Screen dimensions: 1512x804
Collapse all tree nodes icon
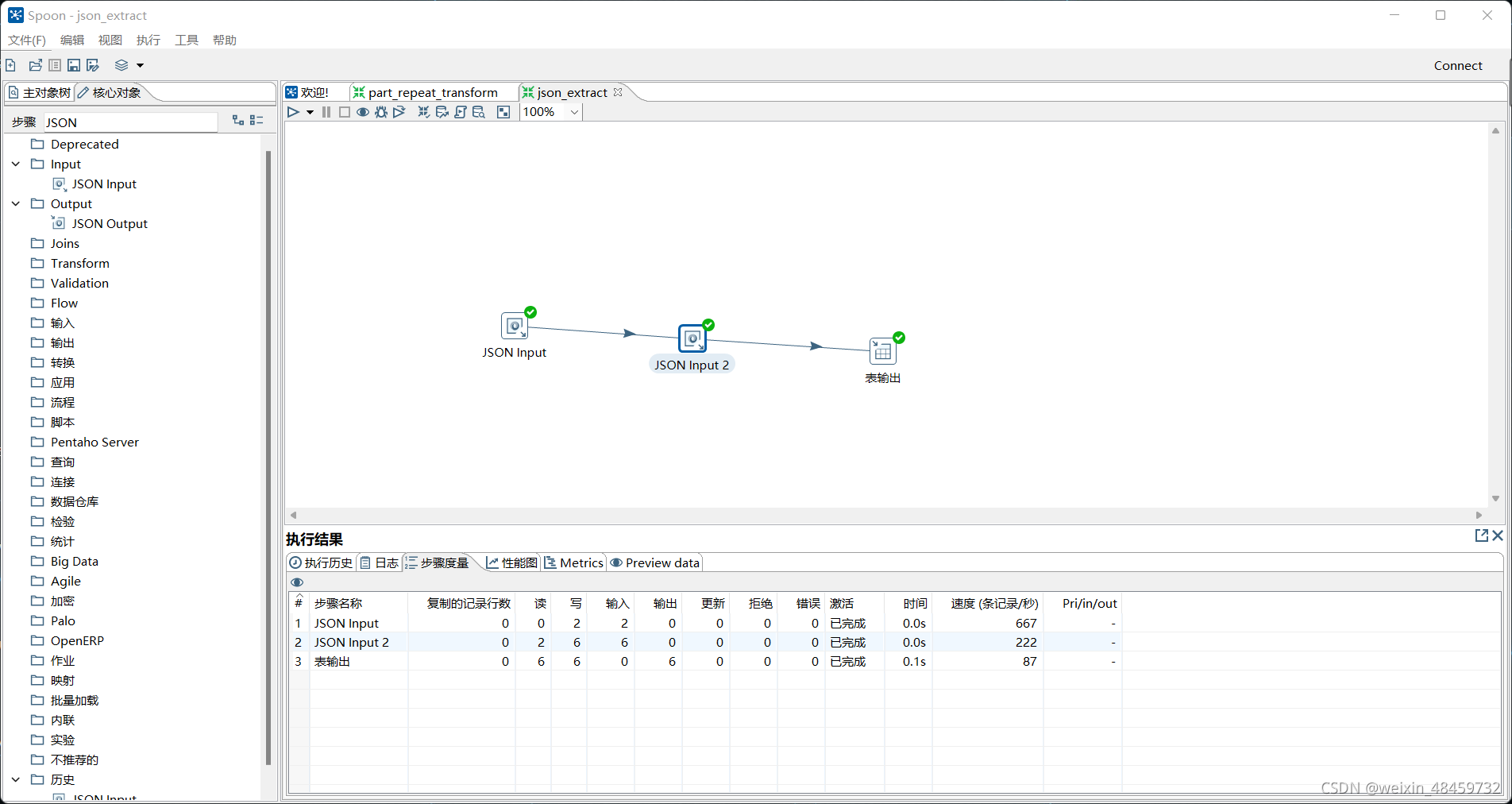pos(256,120)
